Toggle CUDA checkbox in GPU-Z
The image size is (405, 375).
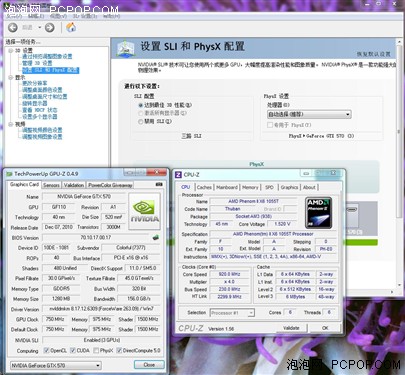(x=73, y=351)
